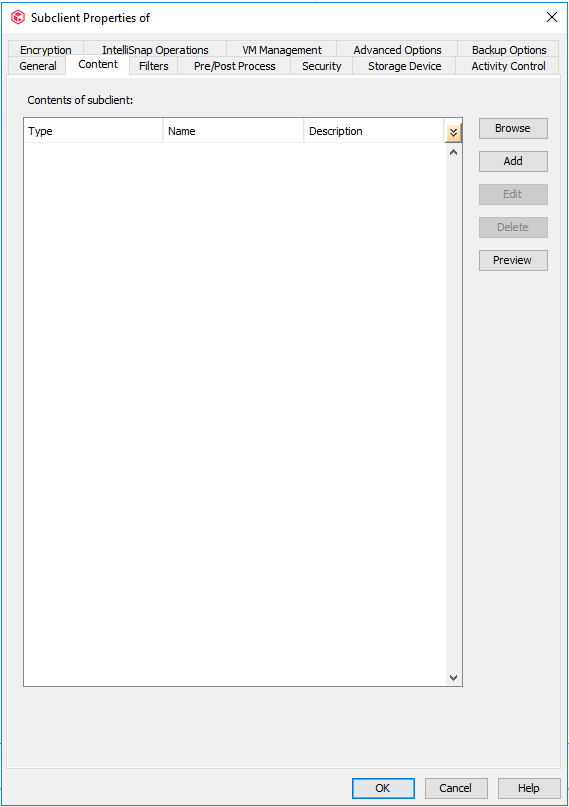This screenshot has width=569, height=807.
Task: Sort by the Name column header
Action: tap(233, 131)
